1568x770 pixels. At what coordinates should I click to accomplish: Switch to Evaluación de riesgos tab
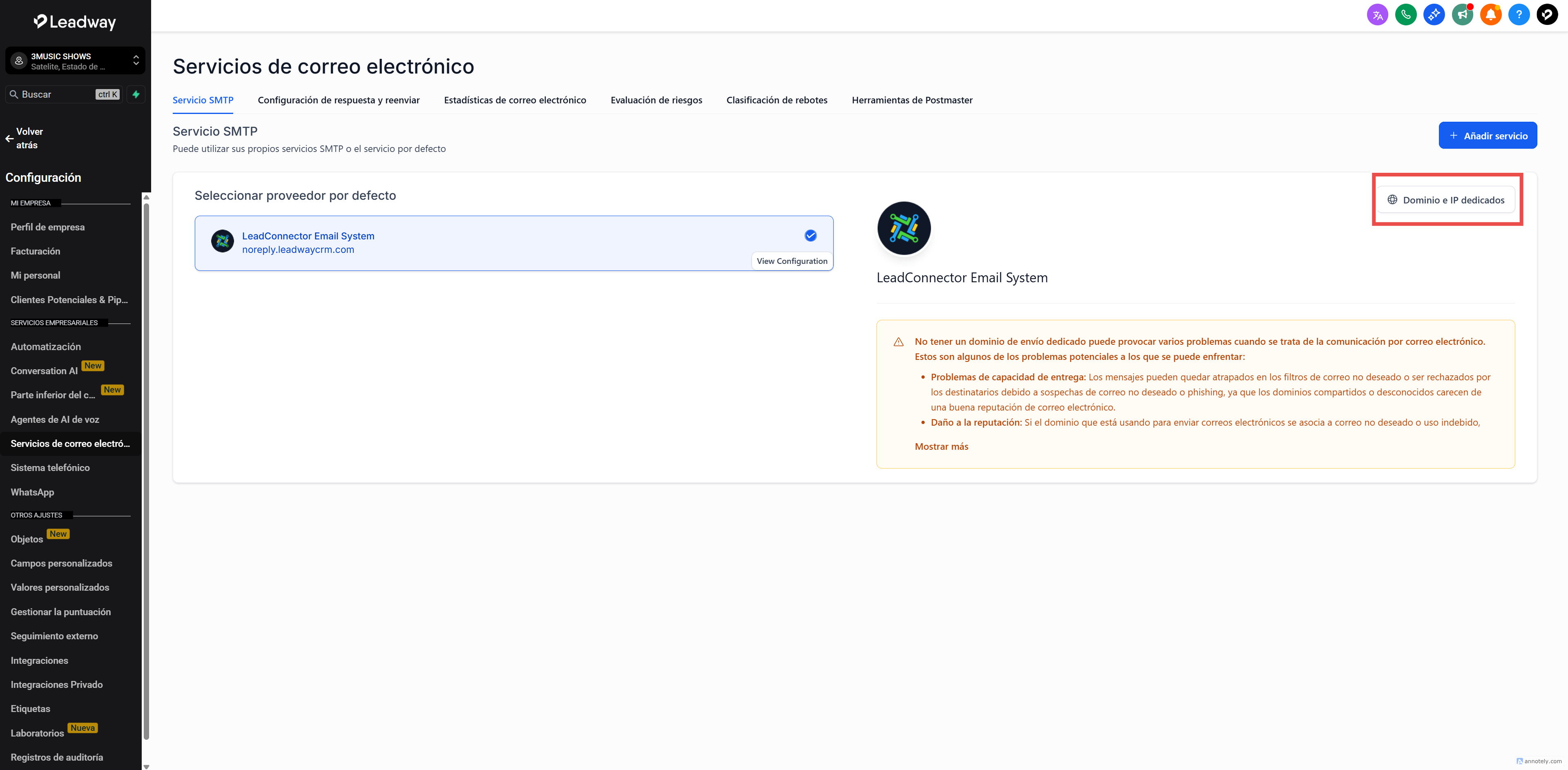click(656, 100)
